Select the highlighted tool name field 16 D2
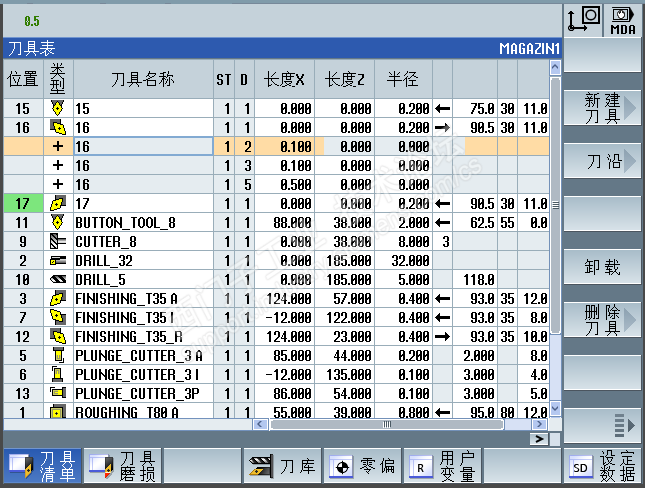645x488 pixels. tap(143, 146)
